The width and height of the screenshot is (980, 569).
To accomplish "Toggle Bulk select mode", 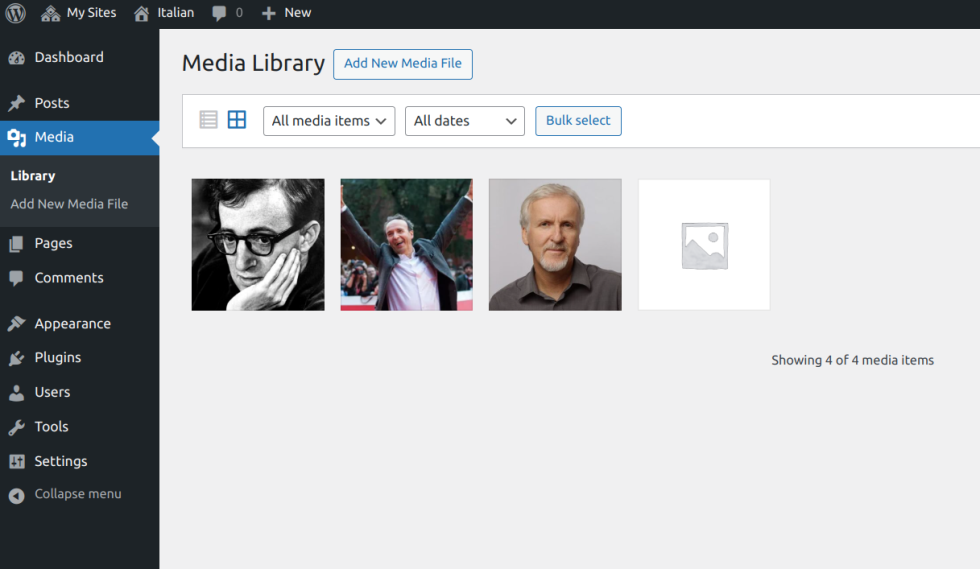I will (x=578, y=121).
